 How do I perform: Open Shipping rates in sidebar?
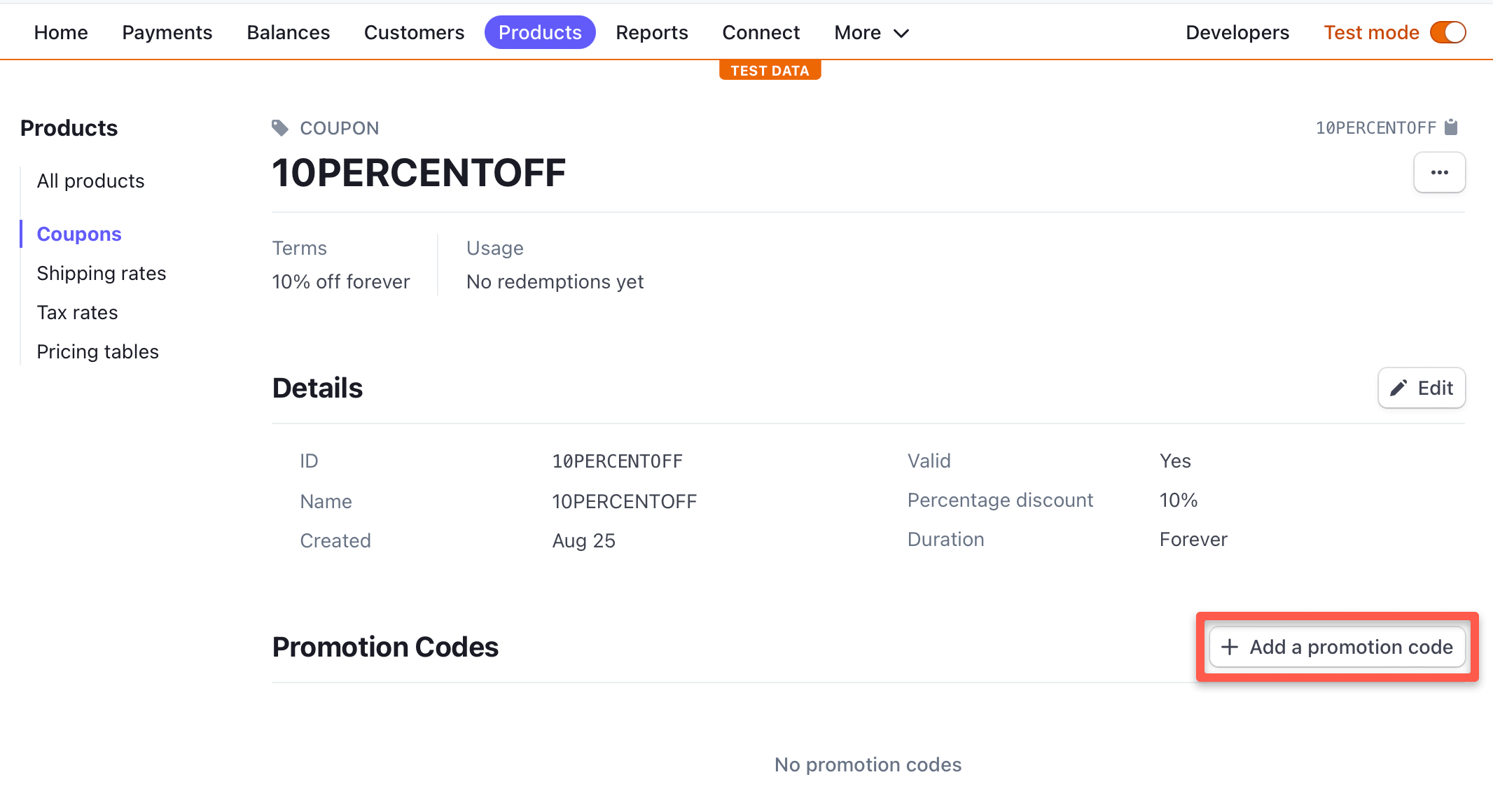102,273
